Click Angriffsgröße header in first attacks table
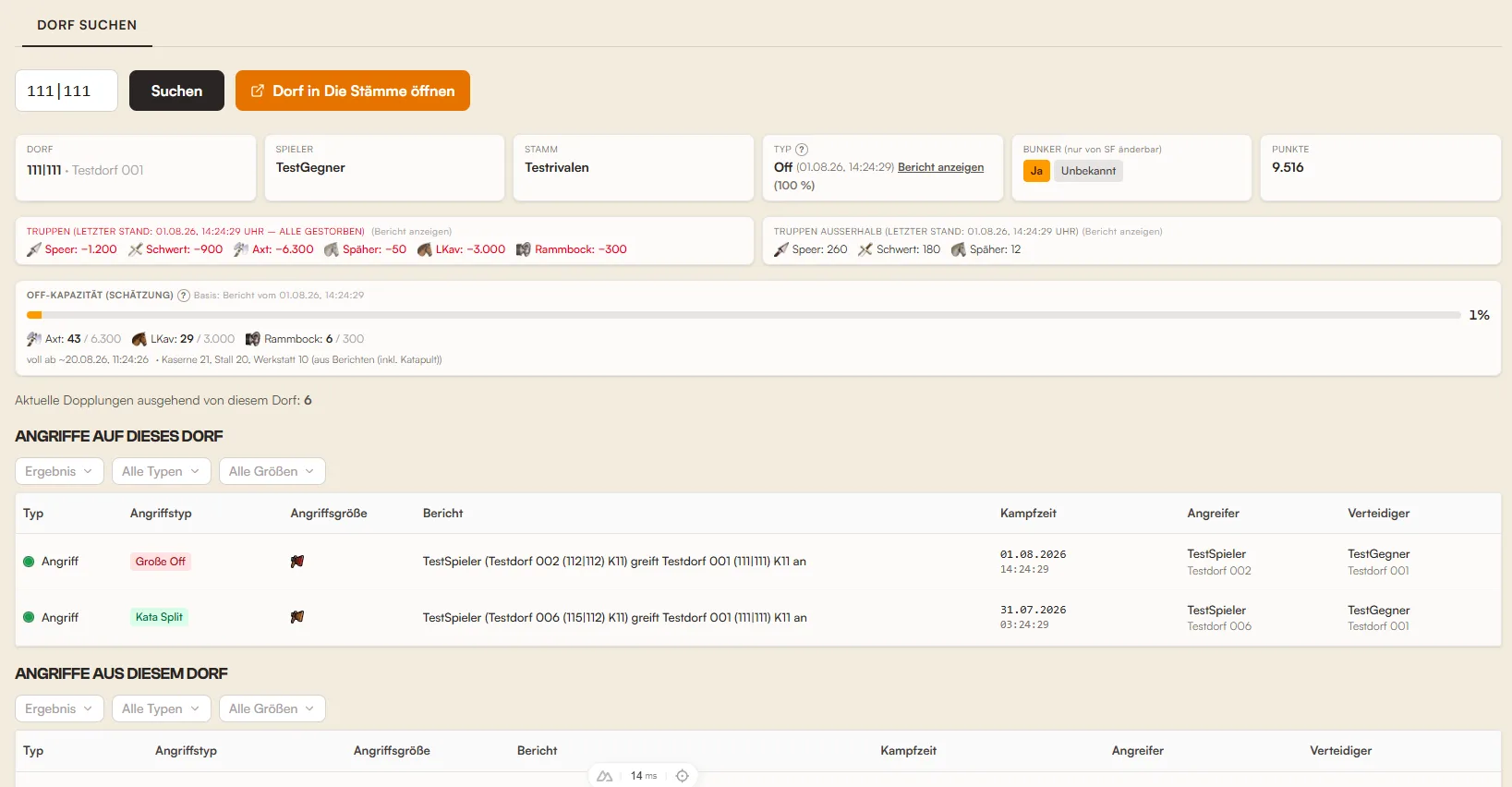This screenshot has width=1512, height=787. point(329,514)
